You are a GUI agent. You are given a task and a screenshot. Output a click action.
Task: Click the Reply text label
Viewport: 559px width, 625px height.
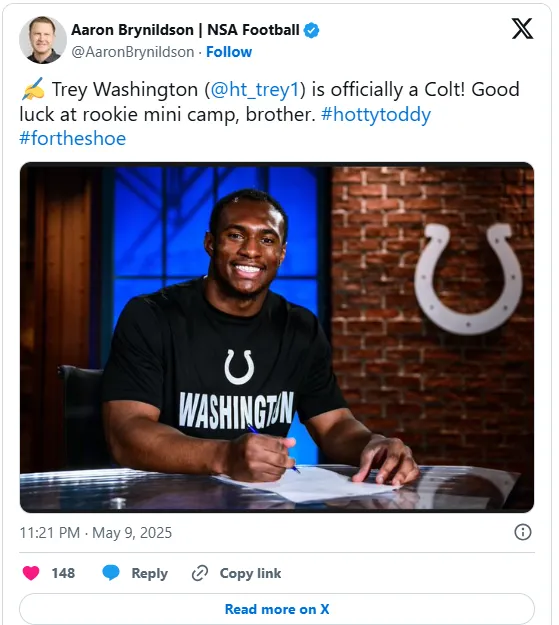[x=150, y=574]
